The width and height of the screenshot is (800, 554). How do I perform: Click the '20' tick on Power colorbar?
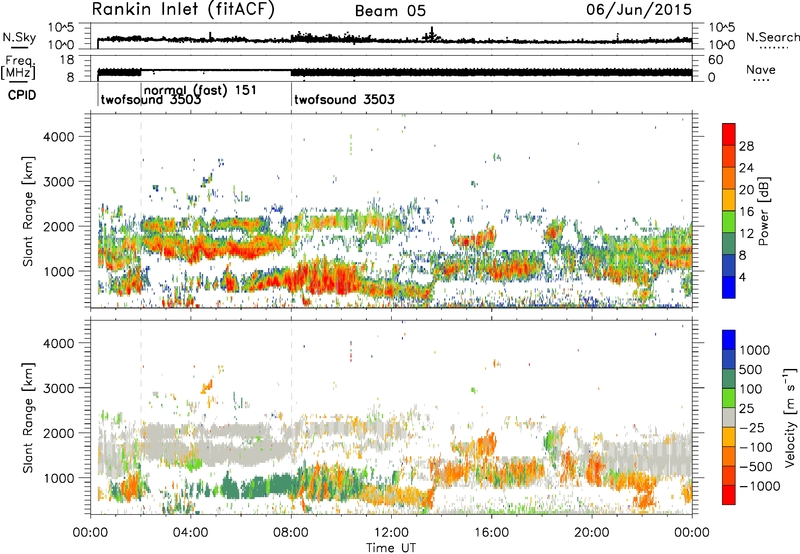[x=746, y=190]
